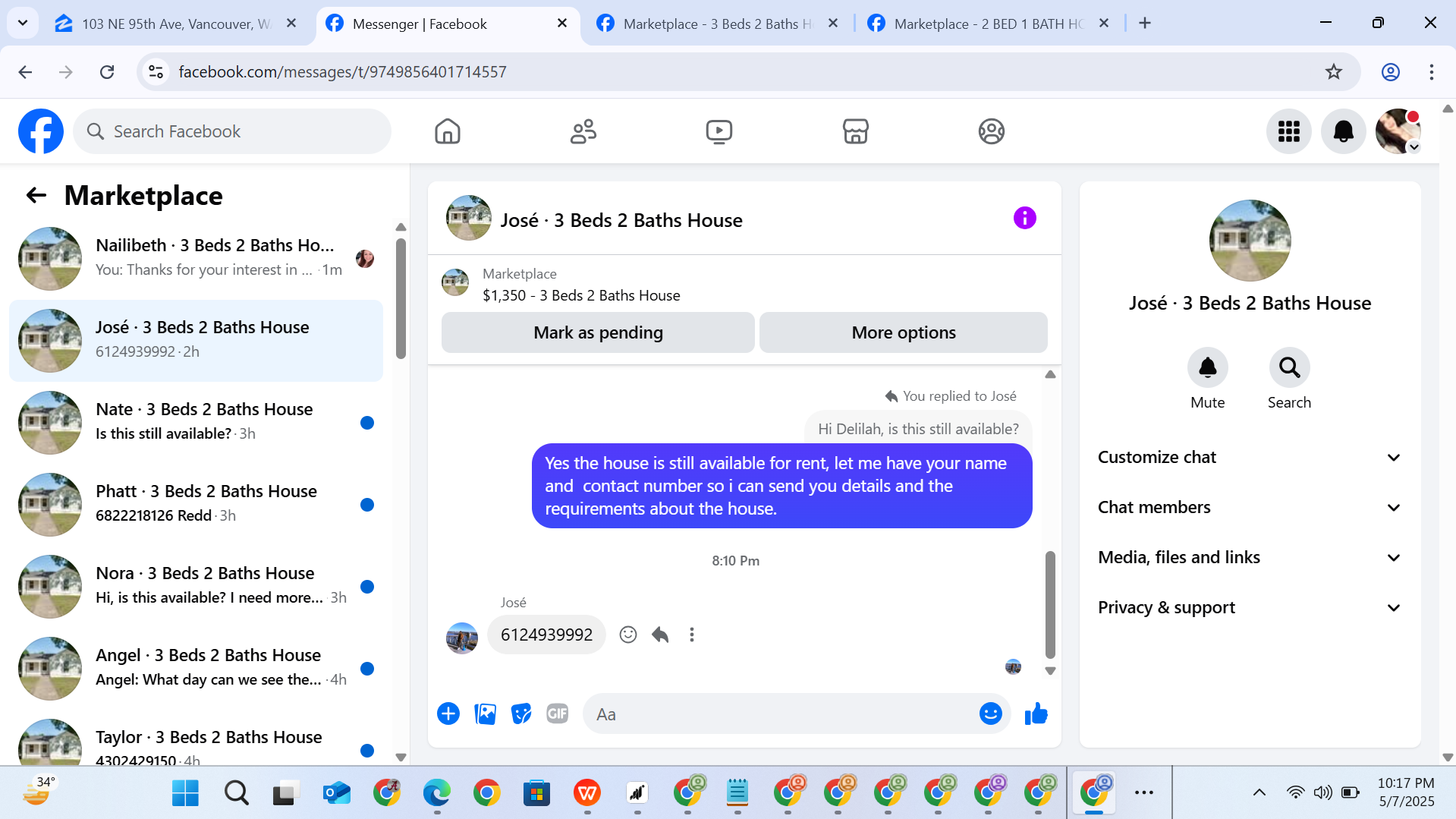The width and height of the screenshot is (1456, 819).
Task: Choose a GIF from the composer
Action: click(558, 713)
